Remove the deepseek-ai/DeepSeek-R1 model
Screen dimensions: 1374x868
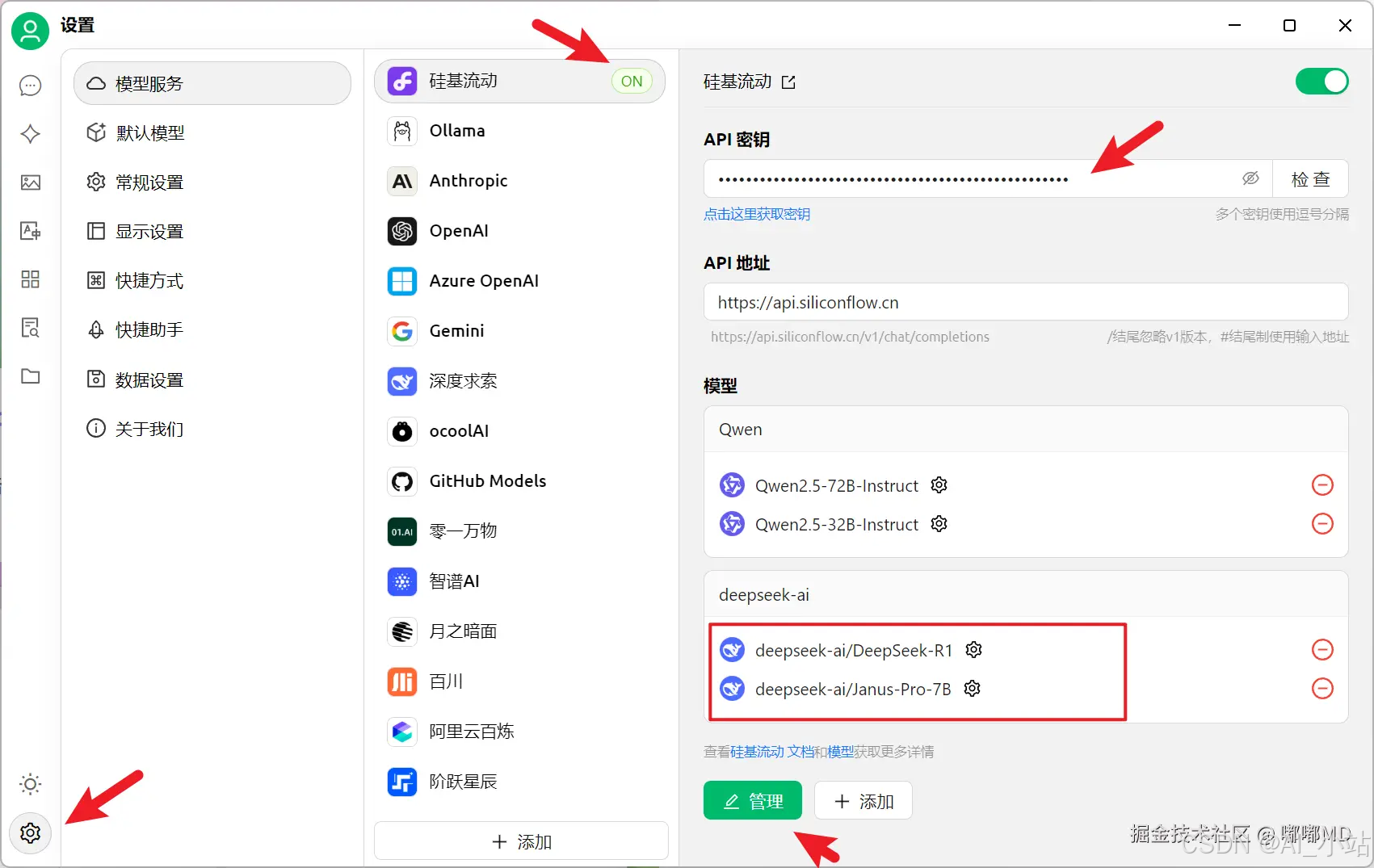pos(1322,650)
